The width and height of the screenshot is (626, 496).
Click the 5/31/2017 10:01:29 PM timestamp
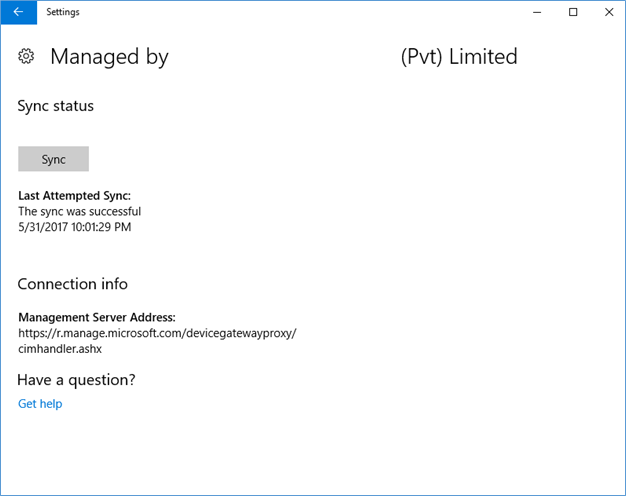point(75,227)
